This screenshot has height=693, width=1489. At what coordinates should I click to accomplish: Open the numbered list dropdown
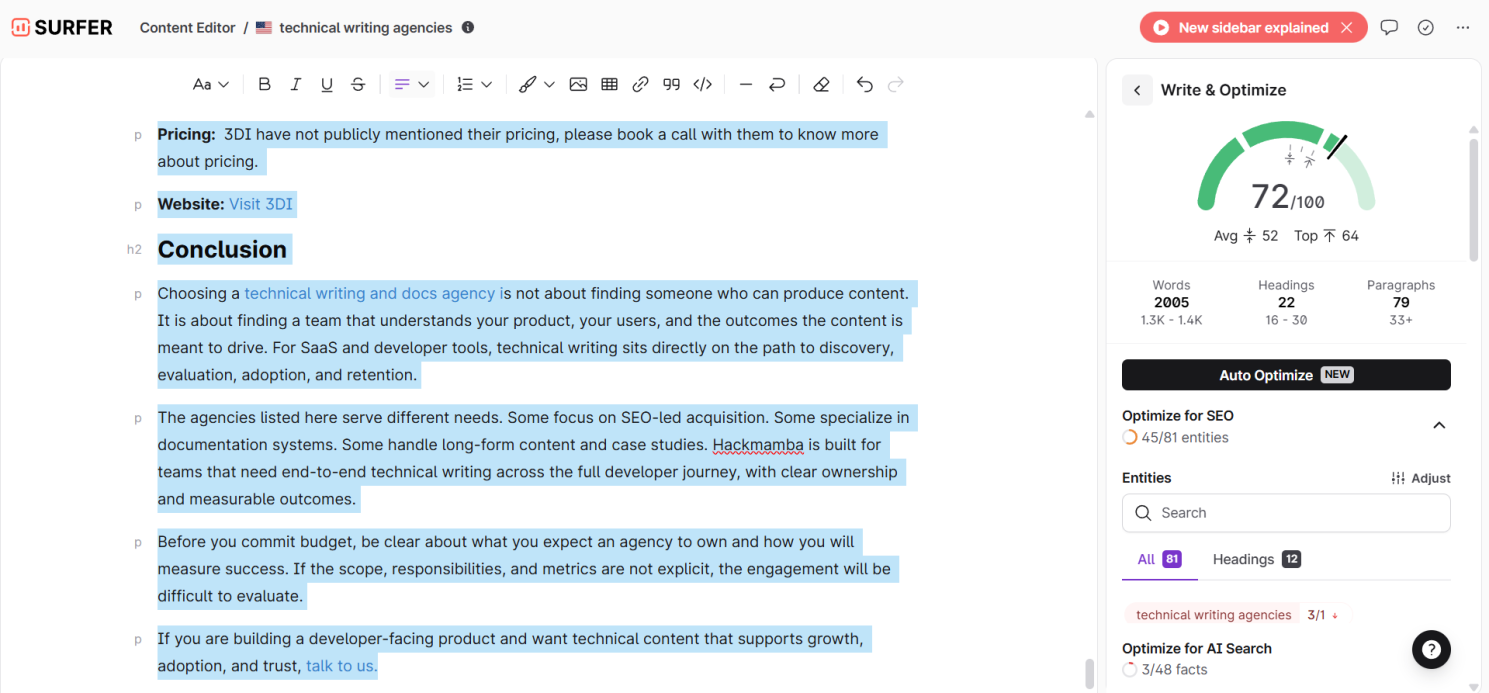pyautogui.click(x=474, y=85)
